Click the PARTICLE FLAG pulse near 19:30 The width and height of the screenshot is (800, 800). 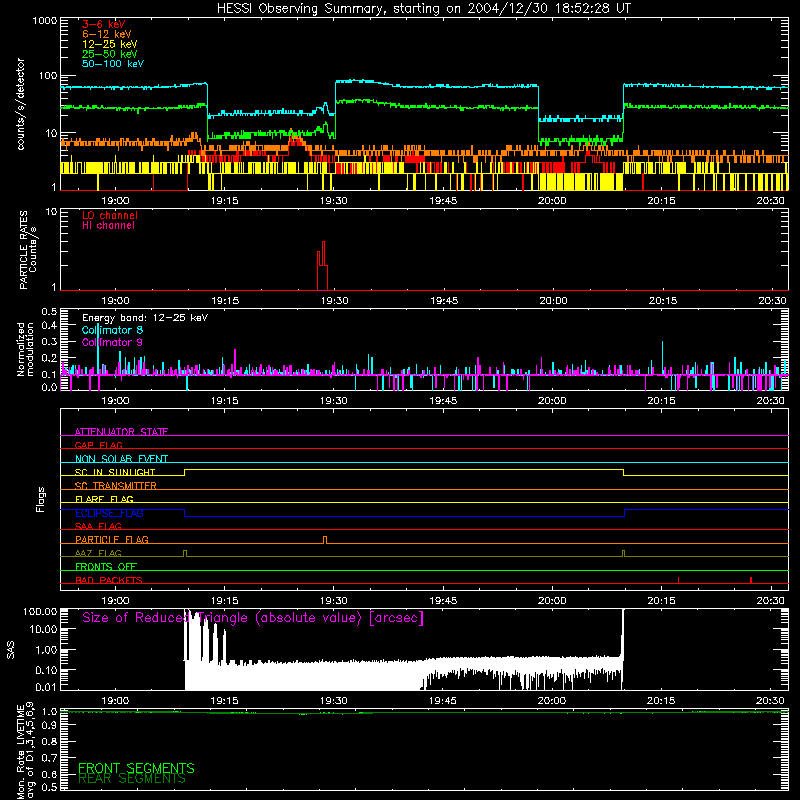tap(325, 540)
